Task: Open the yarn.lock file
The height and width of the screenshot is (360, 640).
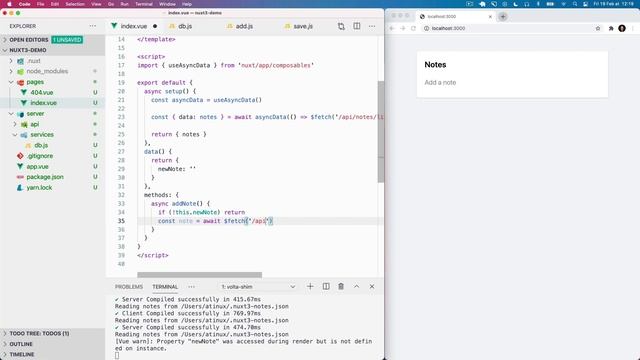Action: point(39,188)
